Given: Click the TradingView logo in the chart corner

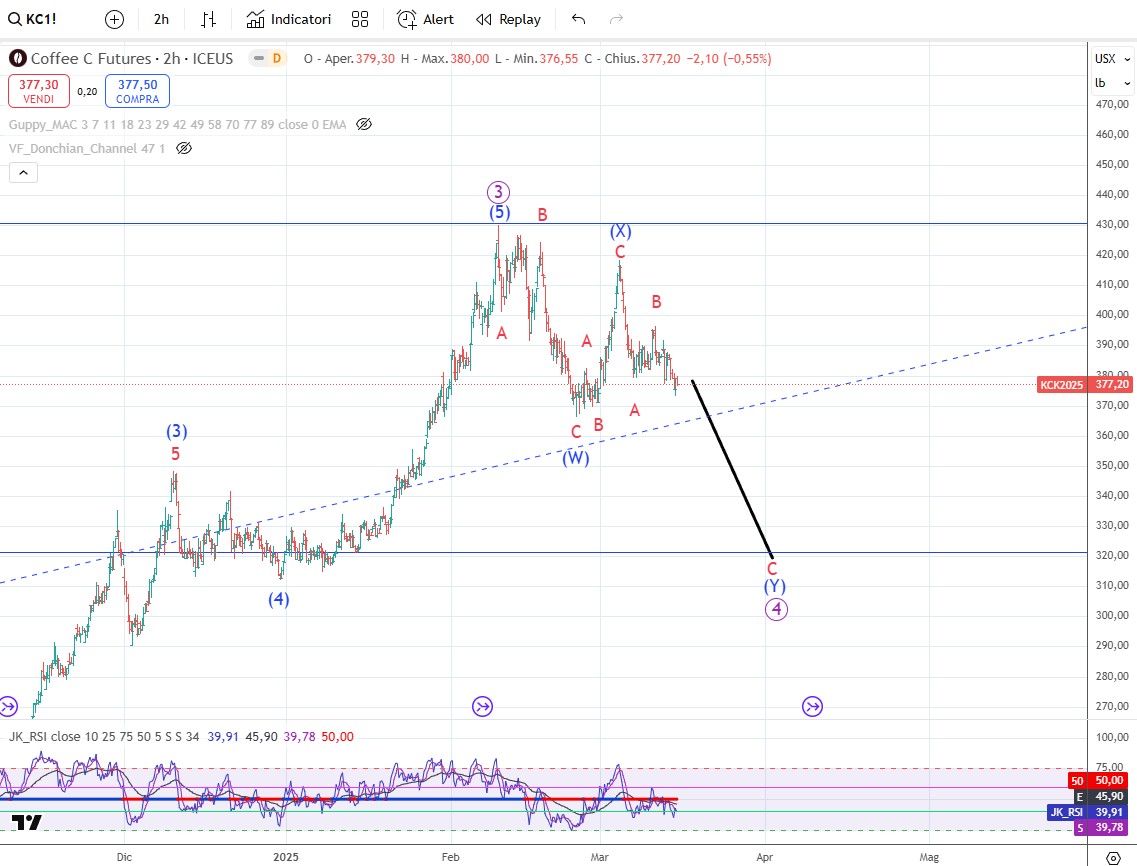Looking at the screenshot, I should (x=27, y=822).
